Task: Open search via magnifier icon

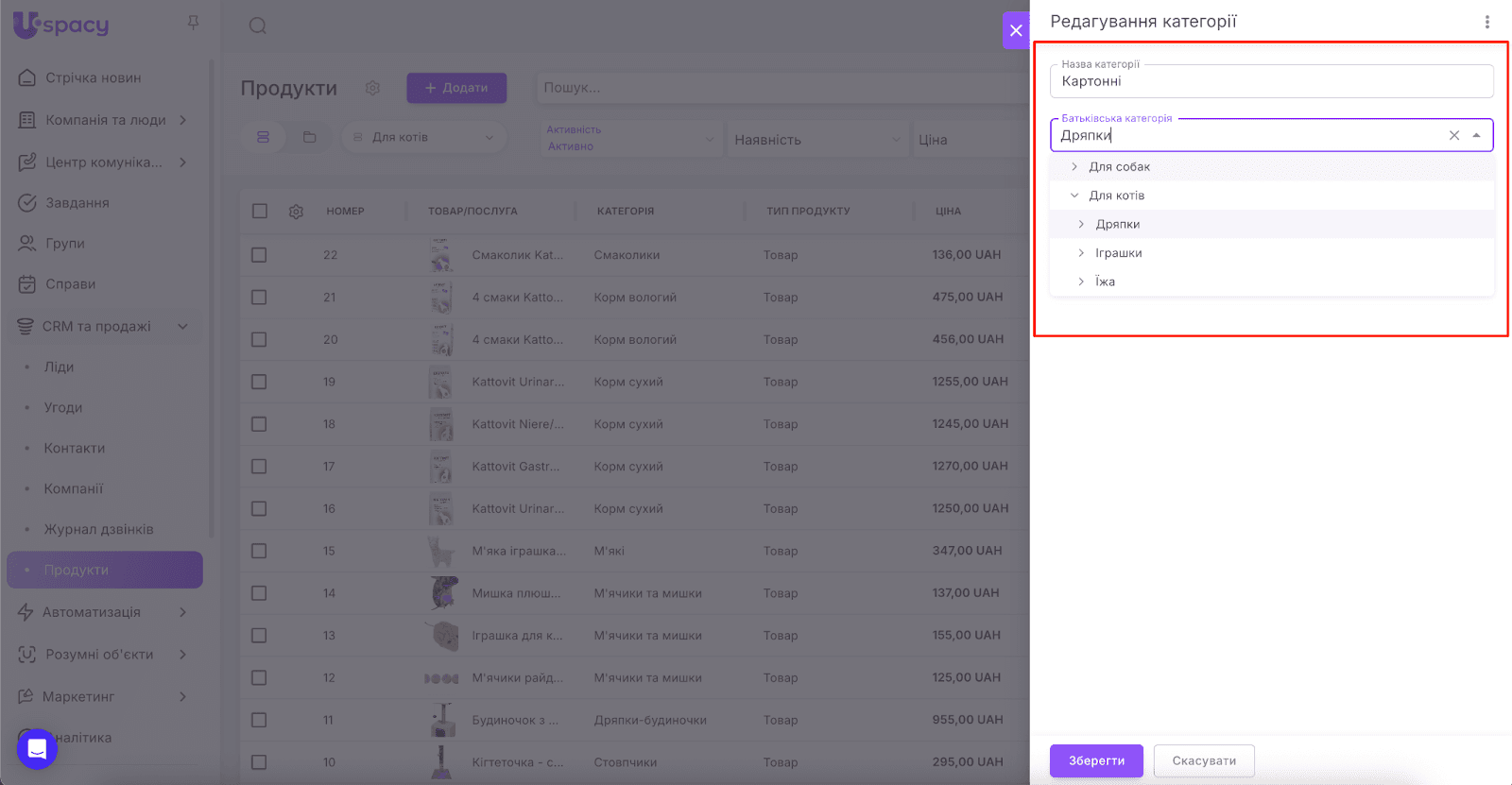Action: click(x=257, y=26)
